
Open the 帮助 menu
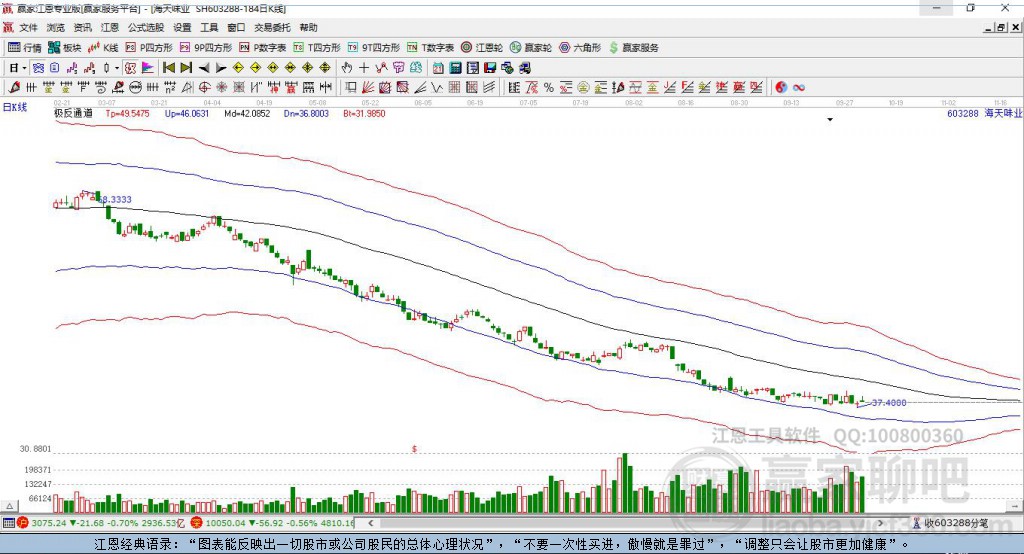click(308, 27)
